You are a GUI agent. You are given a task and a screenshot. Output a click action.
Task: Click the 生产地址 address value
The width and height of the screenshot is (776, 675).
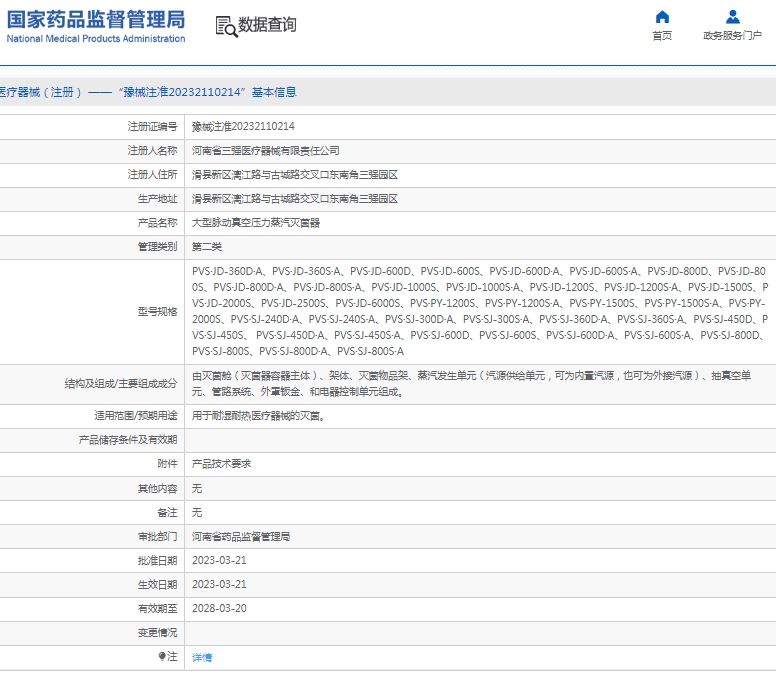pos(295,199)
